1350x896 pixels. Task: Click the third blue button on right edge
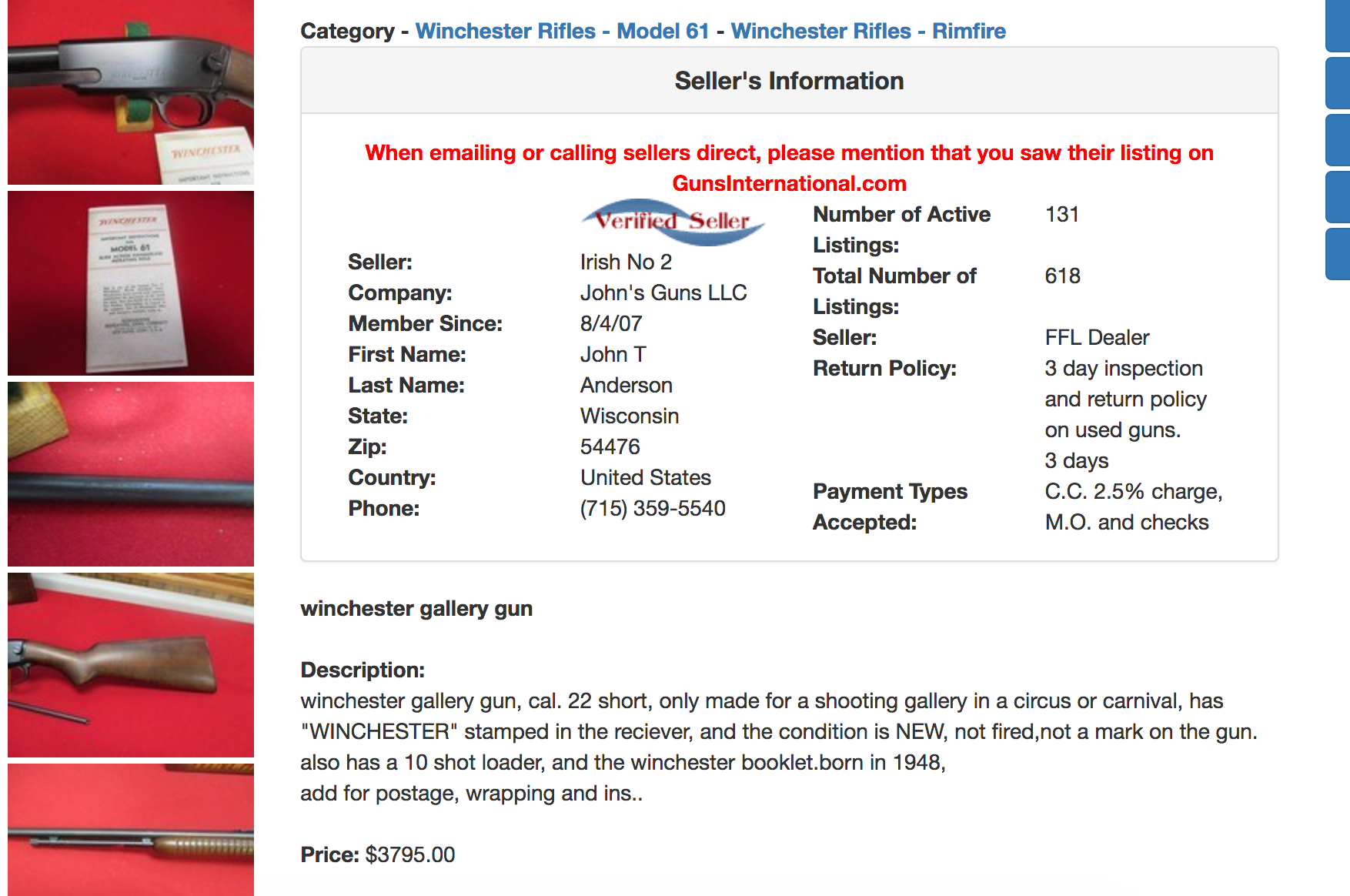[1338, 140]
